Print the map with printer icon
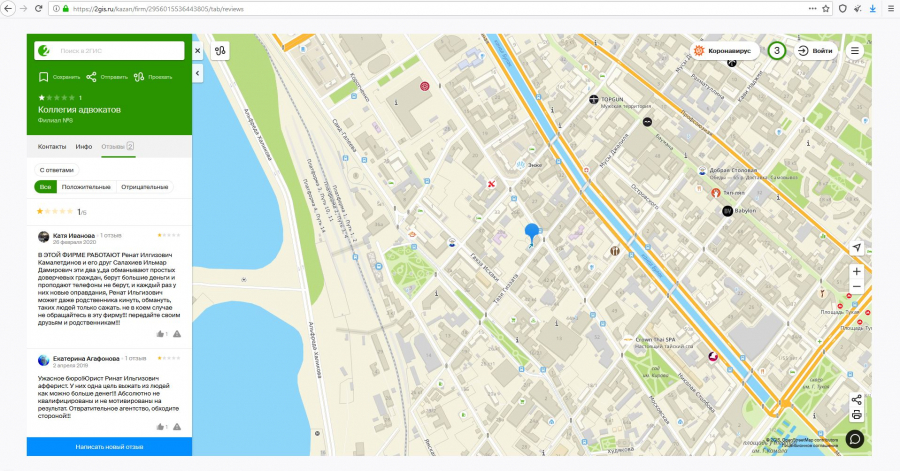The height and width of the screenshot is (471, 900). coord(856,415)
